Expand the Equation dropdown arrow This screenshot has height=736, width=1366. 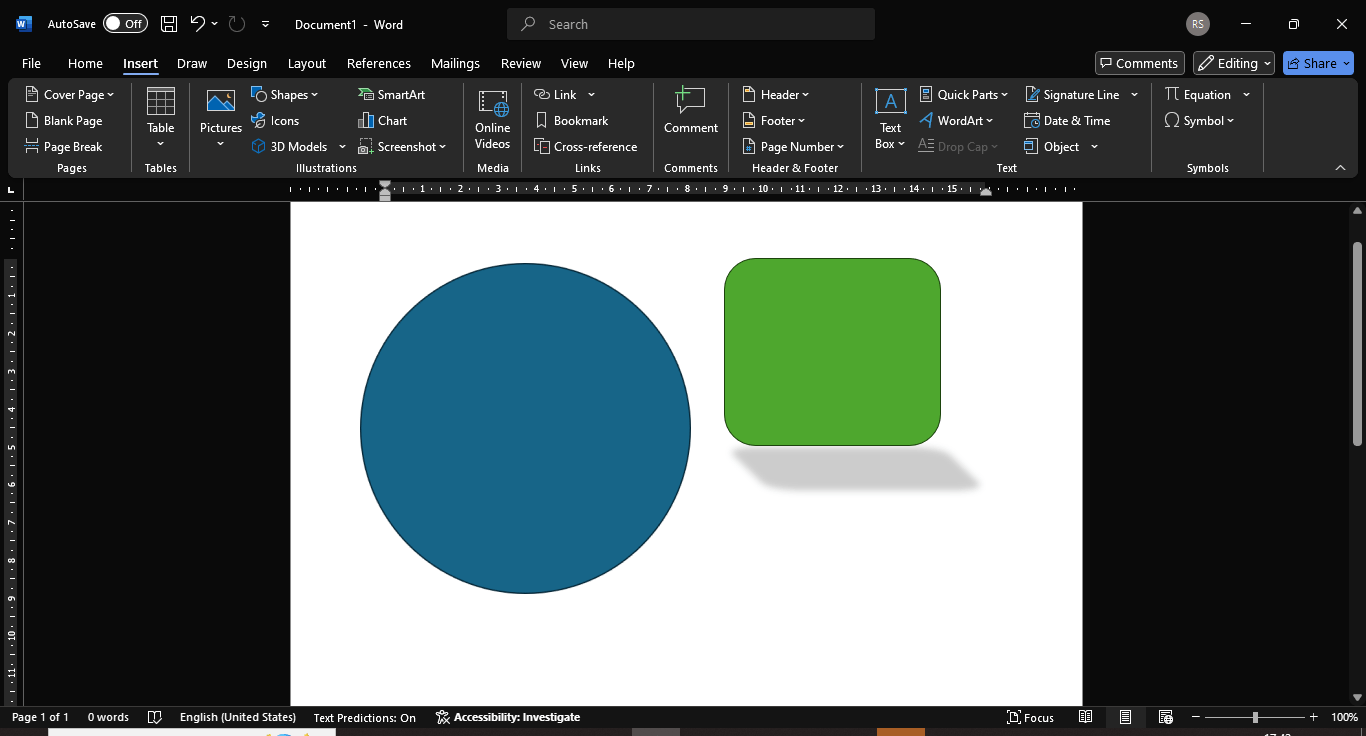1246,95
